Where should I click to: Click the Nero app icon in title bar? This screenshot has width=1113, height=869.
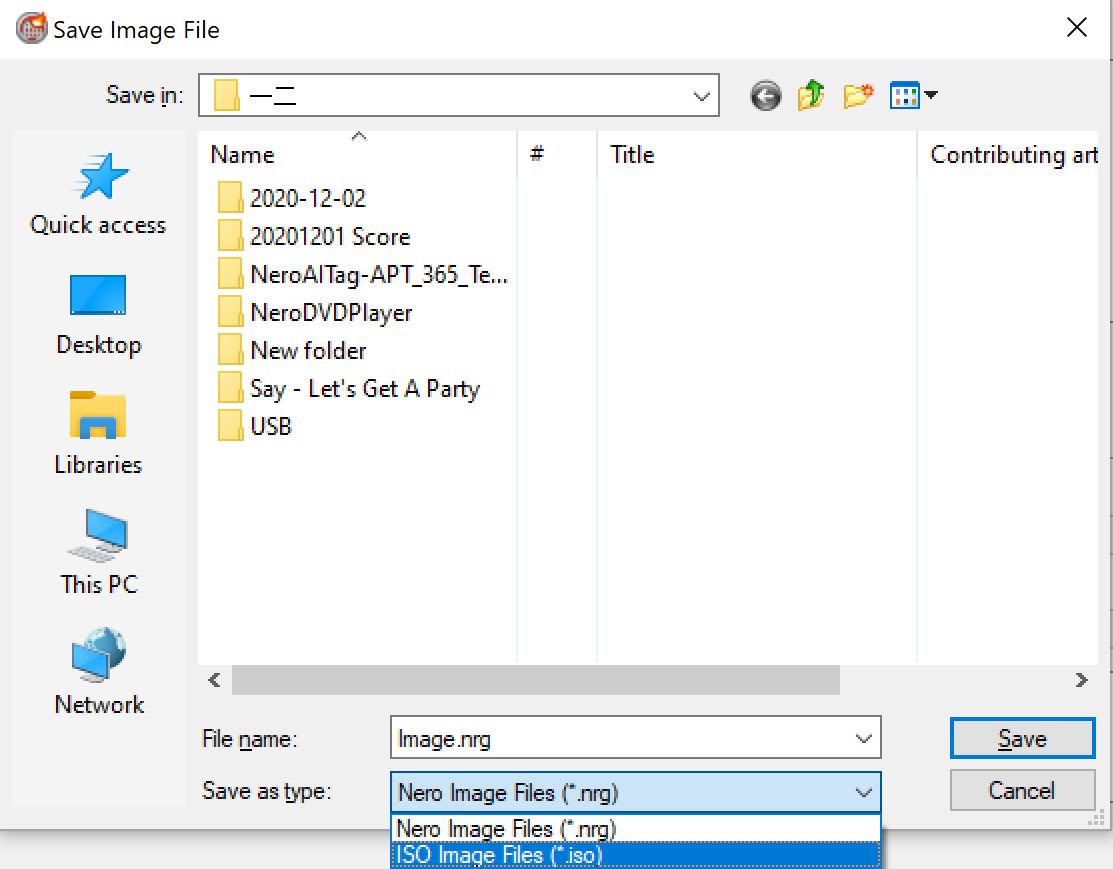(31, 29)
